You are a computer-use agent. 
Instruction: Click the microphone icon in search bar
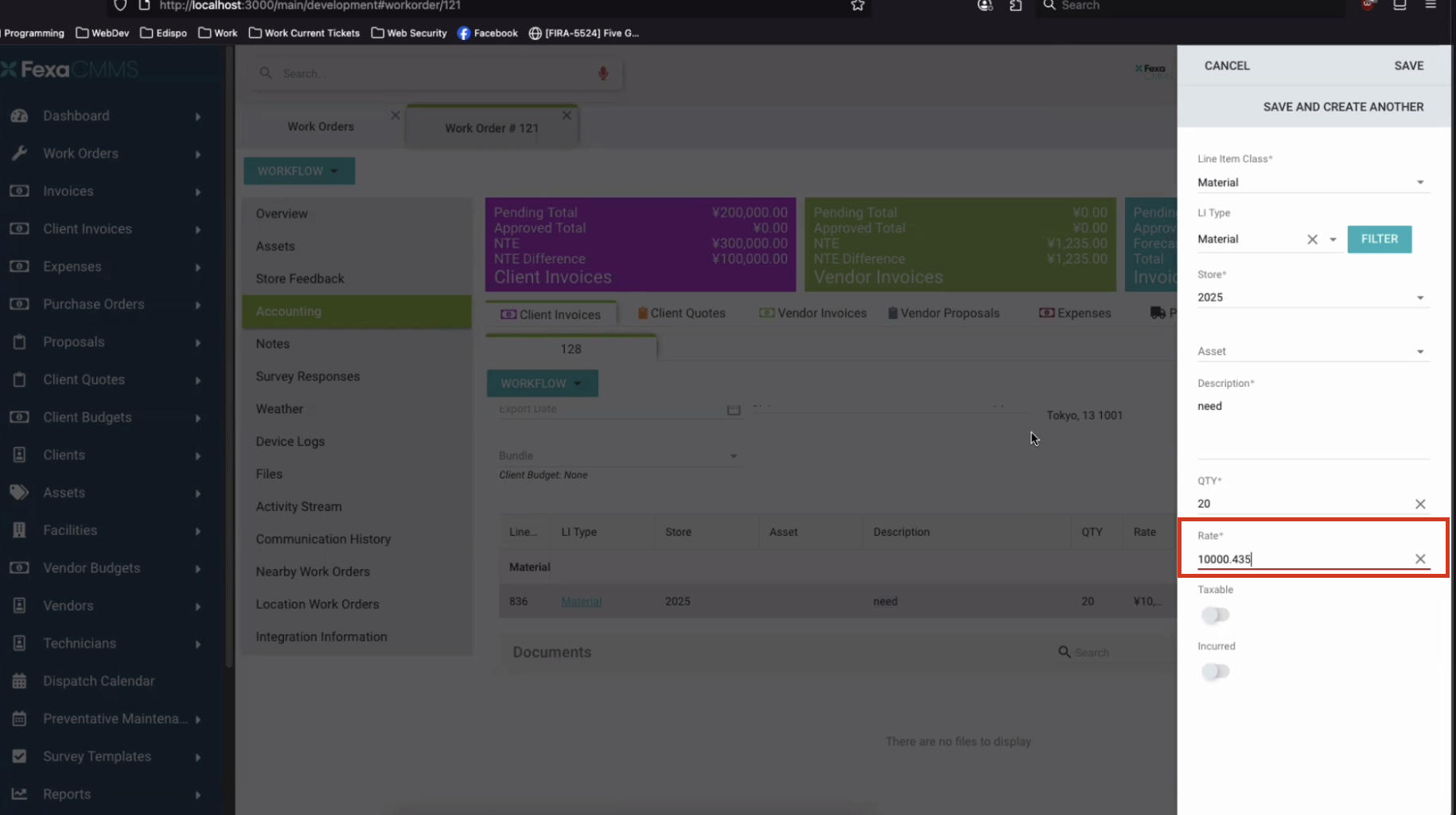(603, 73)
